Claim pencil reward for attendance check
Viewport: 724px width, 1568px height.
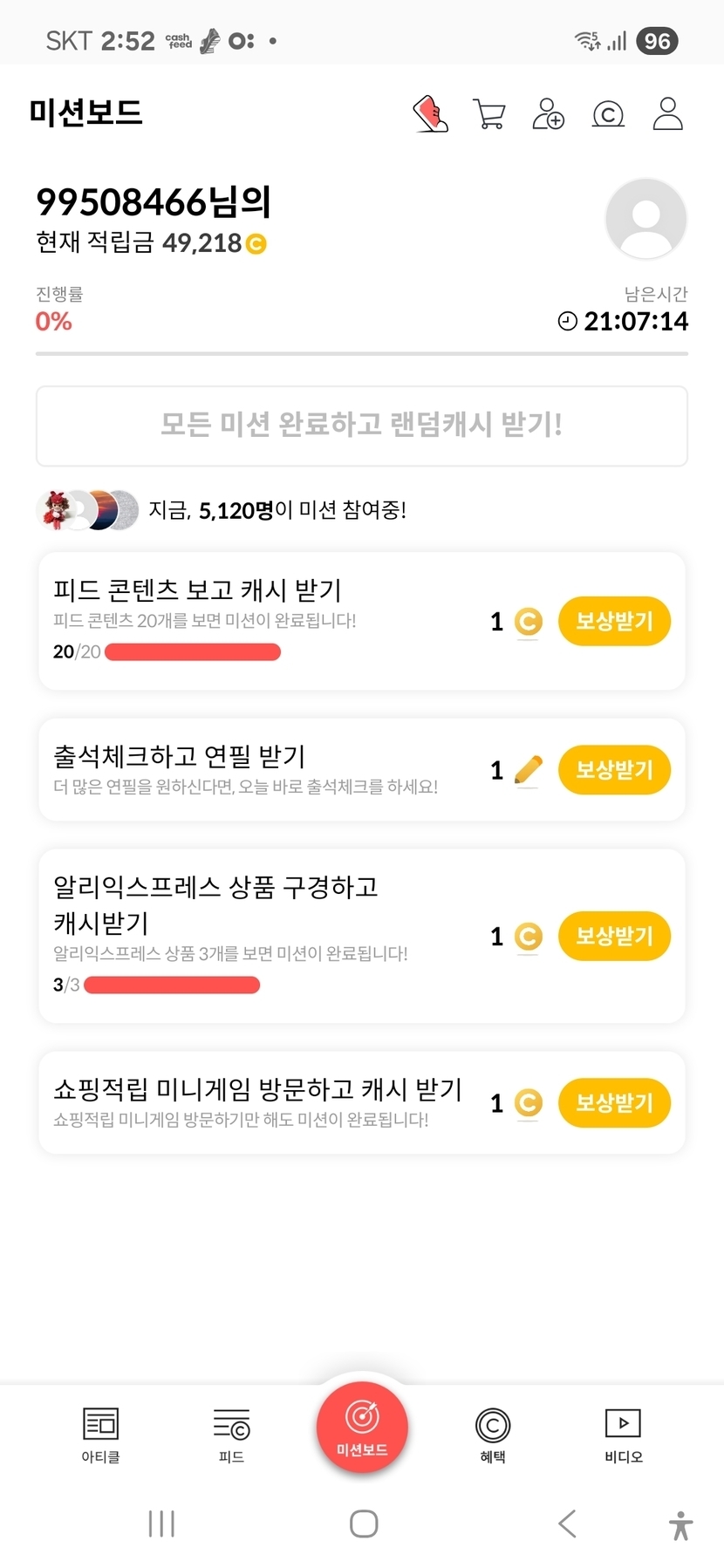click(614, 770)
